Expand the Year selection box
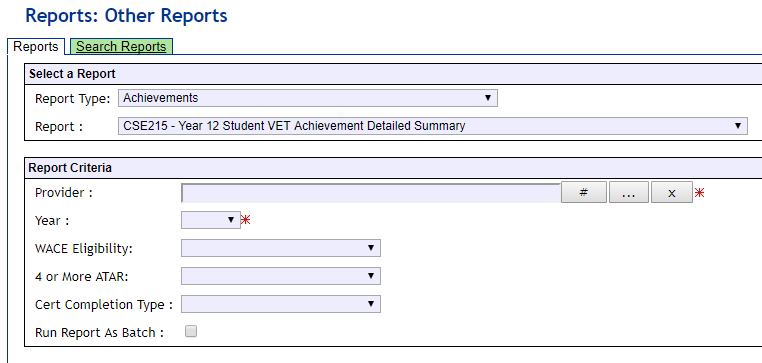 [210, 220]
